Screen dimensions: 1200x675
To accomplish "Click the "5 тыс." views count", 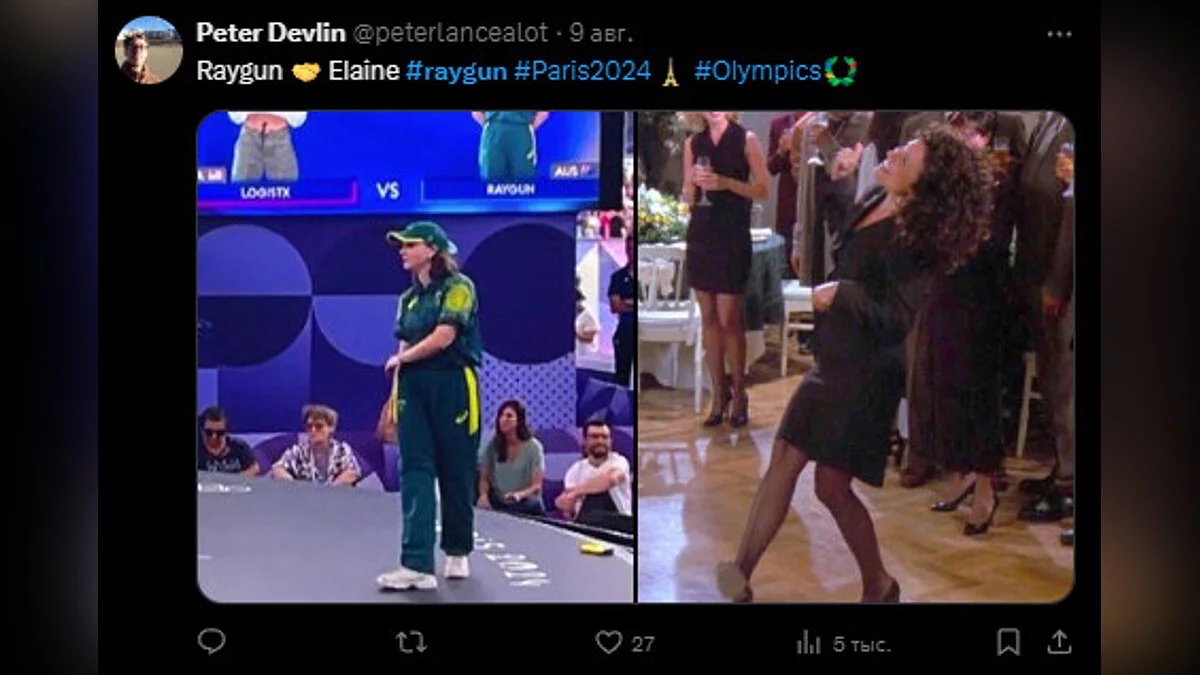I will click(x=860, y=644).
